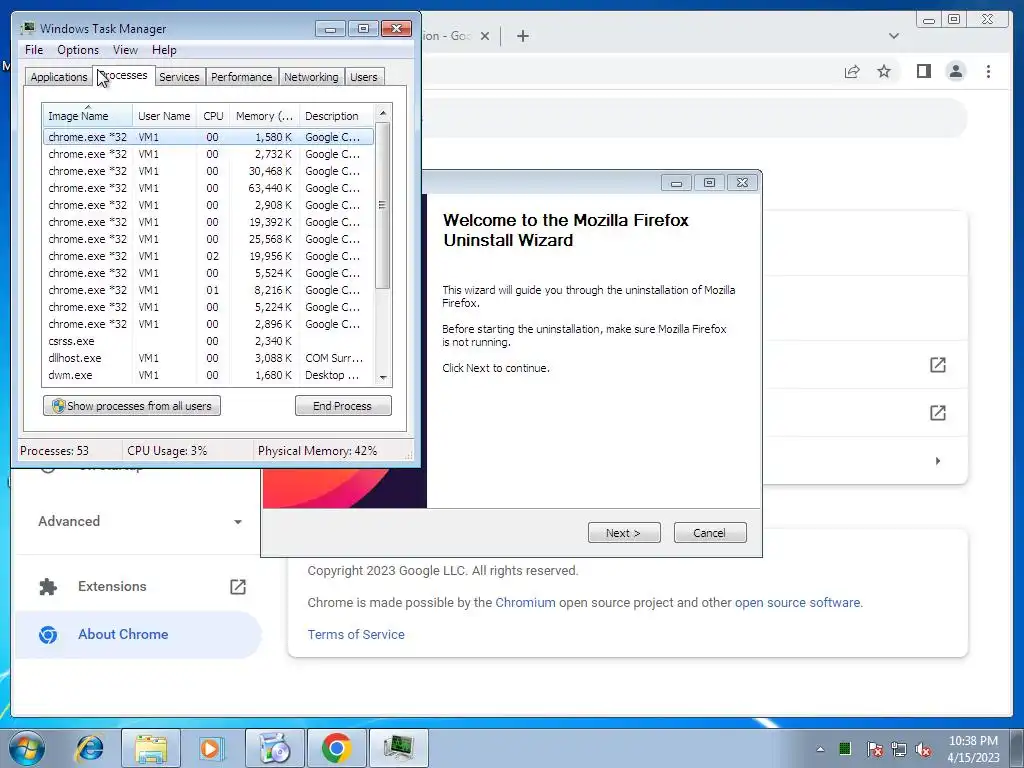Image resolution: width=1024 pixels, height=768 pixels.
Task: Click the Task Manager title bar icon
Action: click(x=28, y=28)
